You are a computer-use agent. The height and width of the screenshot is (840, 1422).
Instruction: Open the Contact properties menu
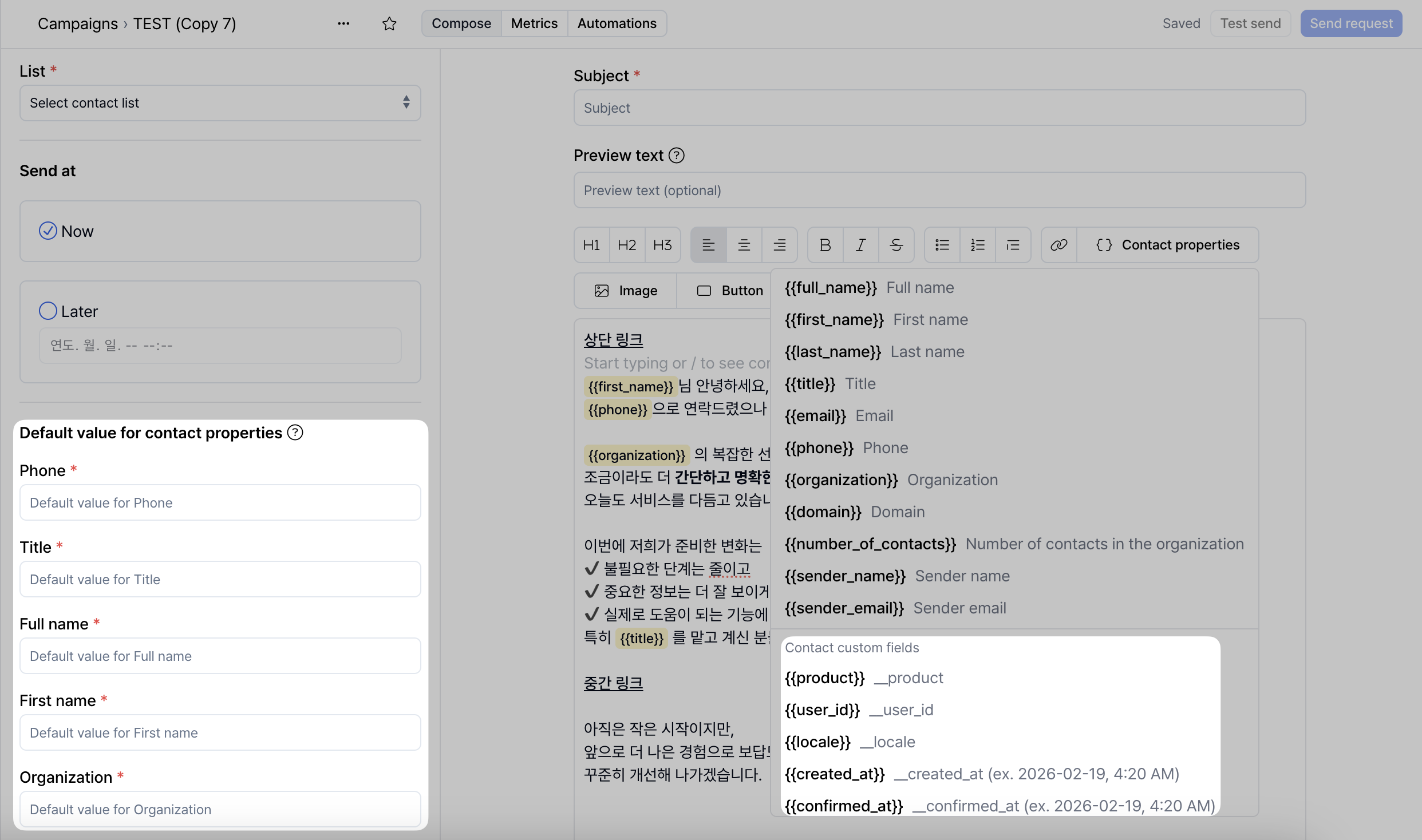(x=1168, y=244)
